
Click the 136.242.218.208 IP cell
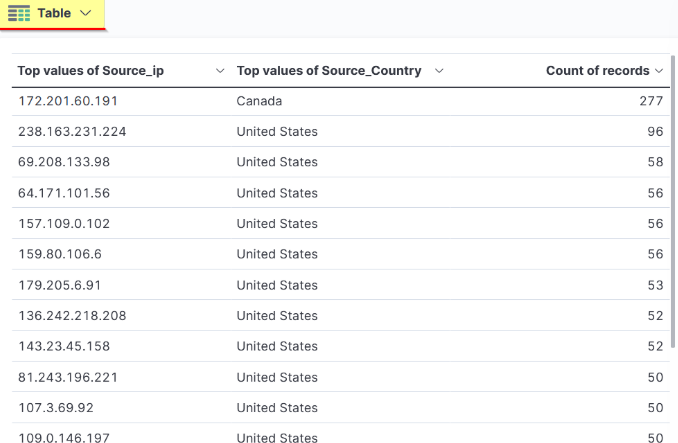pos(72,316)
